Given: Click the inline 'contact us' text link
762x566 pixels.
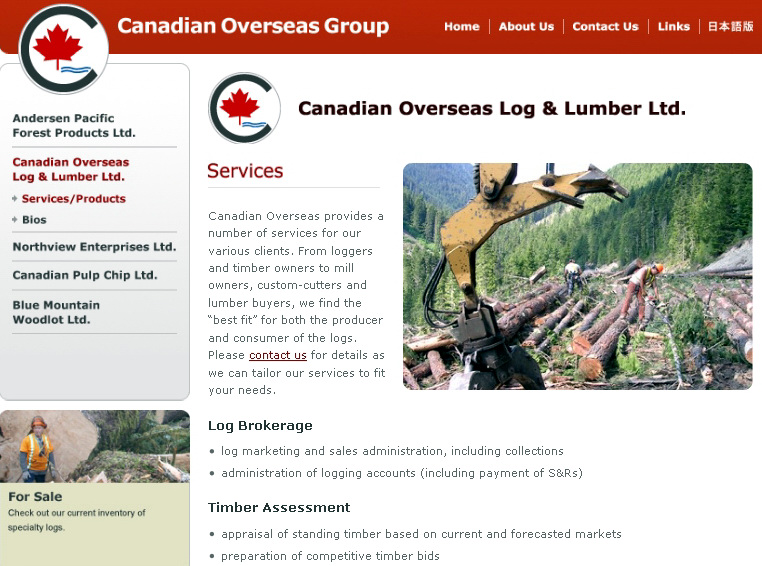Looking at the screenshot, I should tap(277, 355).
